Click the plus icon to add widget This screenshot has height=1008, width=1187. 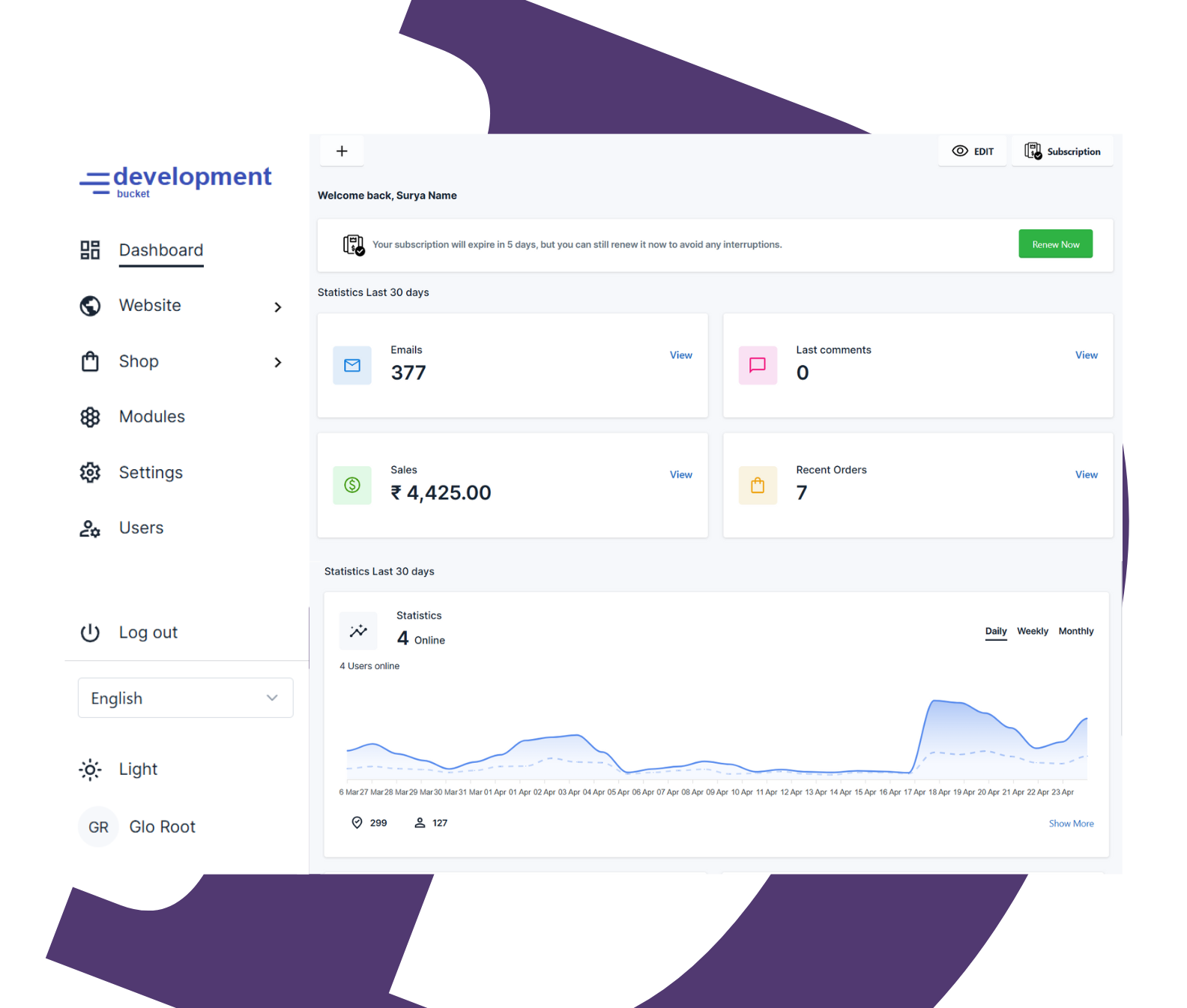pos(342,151)
